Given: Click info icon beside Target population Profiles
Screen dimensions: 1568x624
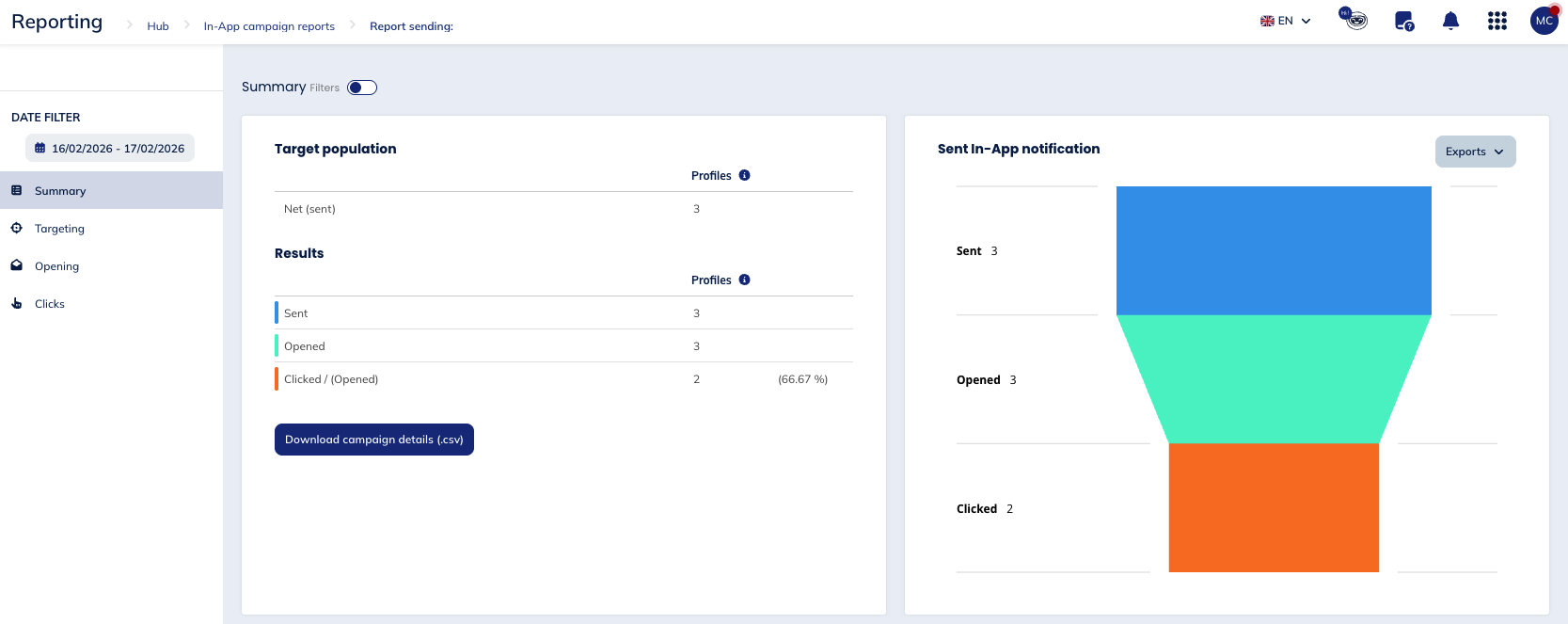Looking at the screenshot, I should click(744, 175).
